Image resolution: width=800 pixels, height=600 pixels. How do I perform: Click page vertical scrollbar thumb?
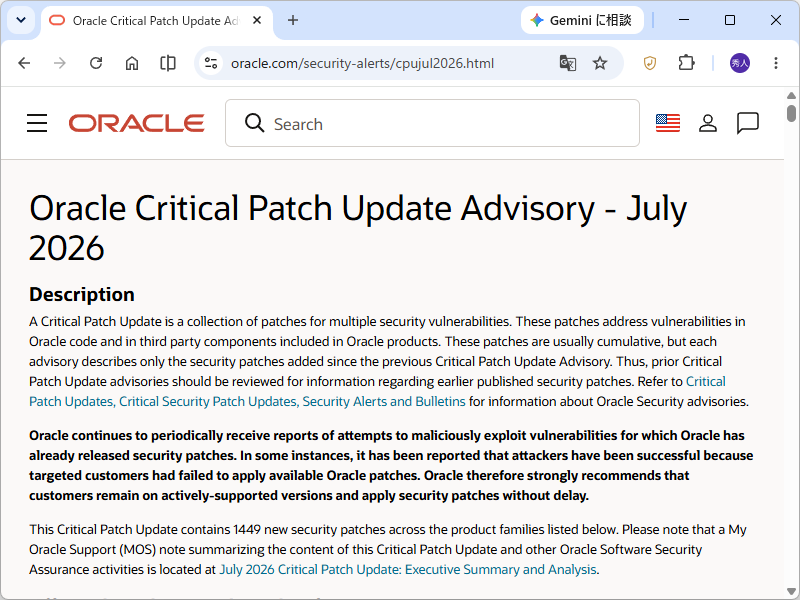pos(791,113)
